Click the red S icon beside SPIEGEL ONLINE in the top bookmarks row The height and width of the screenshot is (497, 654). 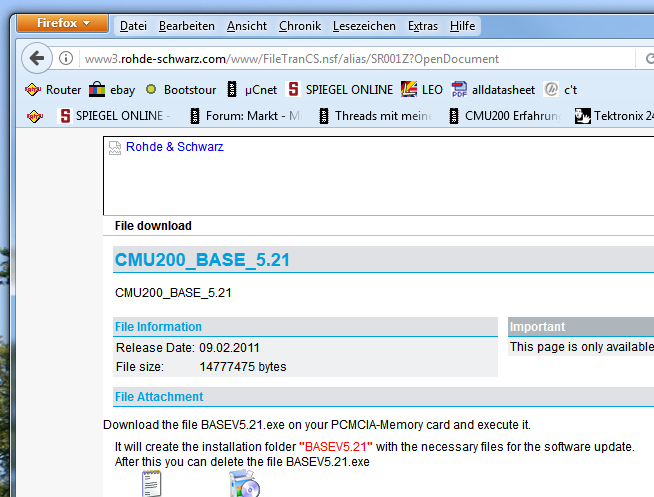pyautogui.click(x=294, y=89)
